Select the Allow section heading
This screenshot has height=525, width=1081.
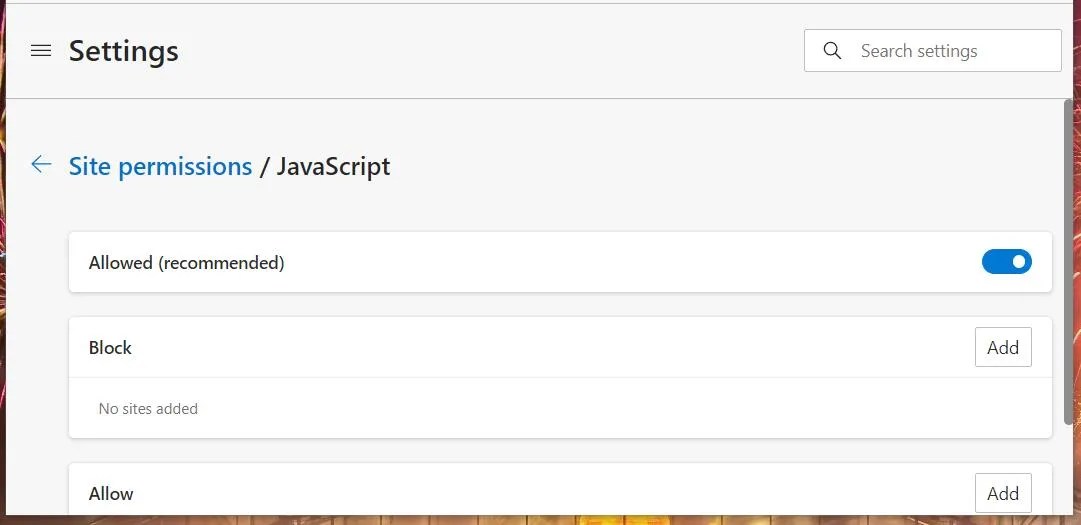coord(111,493)
